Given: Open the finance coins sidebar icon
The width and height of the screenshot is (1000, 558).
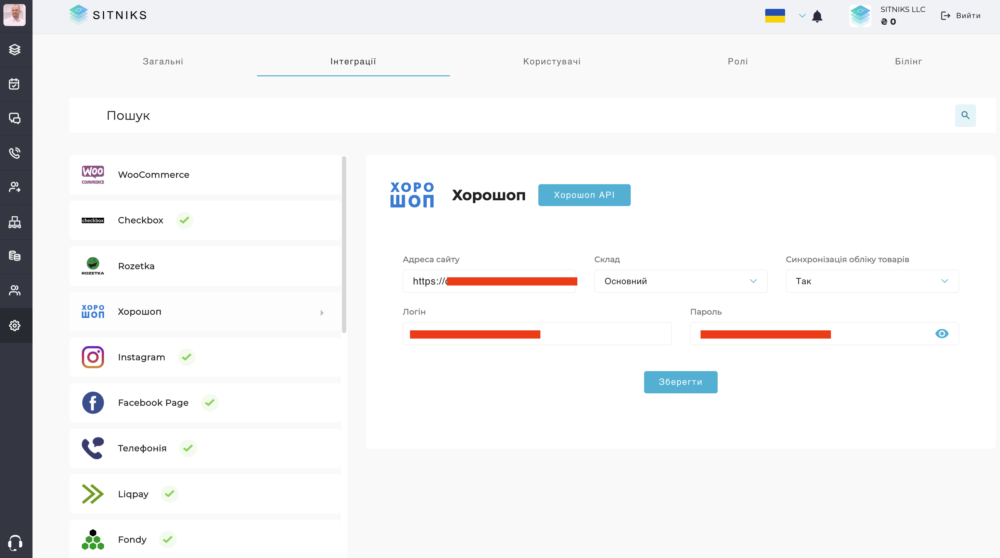Looking at the screenshot, I should pyautogui.click(x=15, y=256).
